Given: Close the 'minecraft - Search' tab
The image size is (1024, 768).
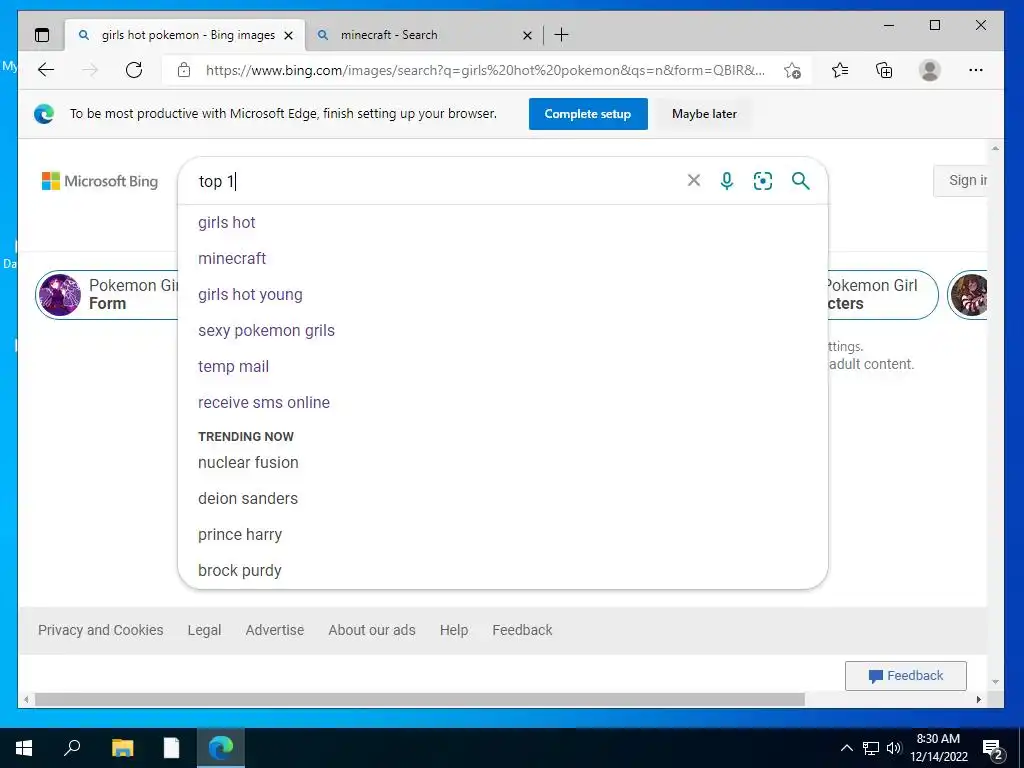Looking at the screenshot, I should pos(527,35).
